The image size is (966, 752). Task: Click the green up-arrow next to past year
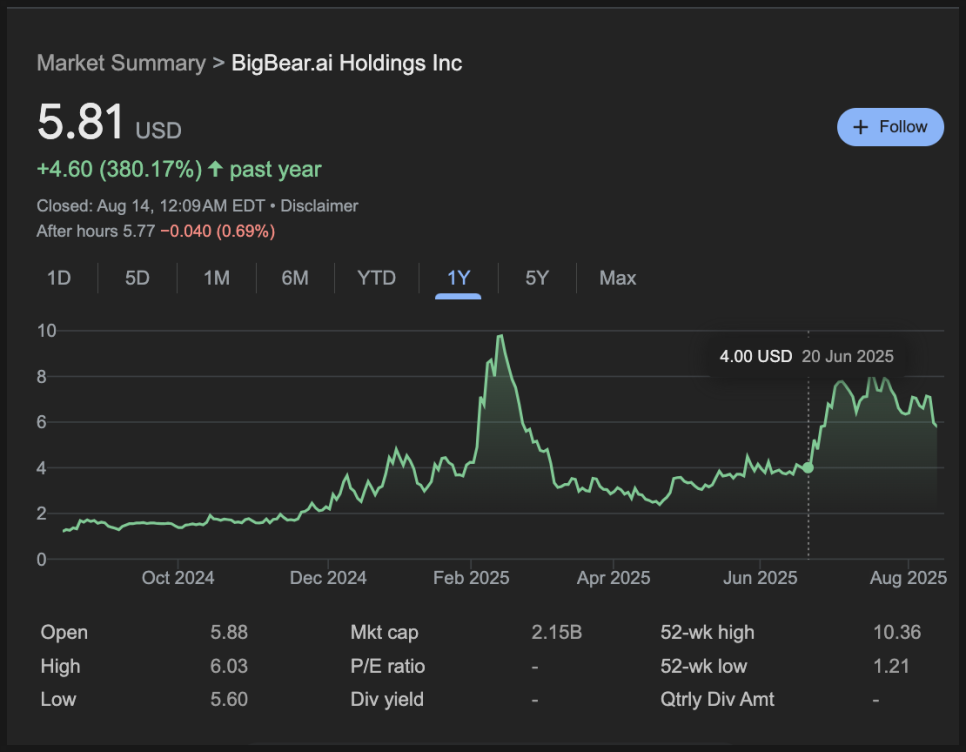(215, 169)
